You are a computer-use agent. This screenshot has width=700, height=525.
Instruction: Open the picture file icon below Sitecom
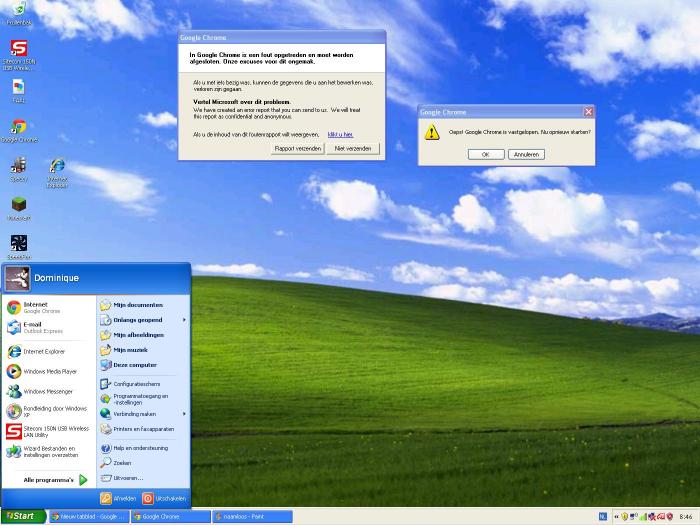coord(19,91)
